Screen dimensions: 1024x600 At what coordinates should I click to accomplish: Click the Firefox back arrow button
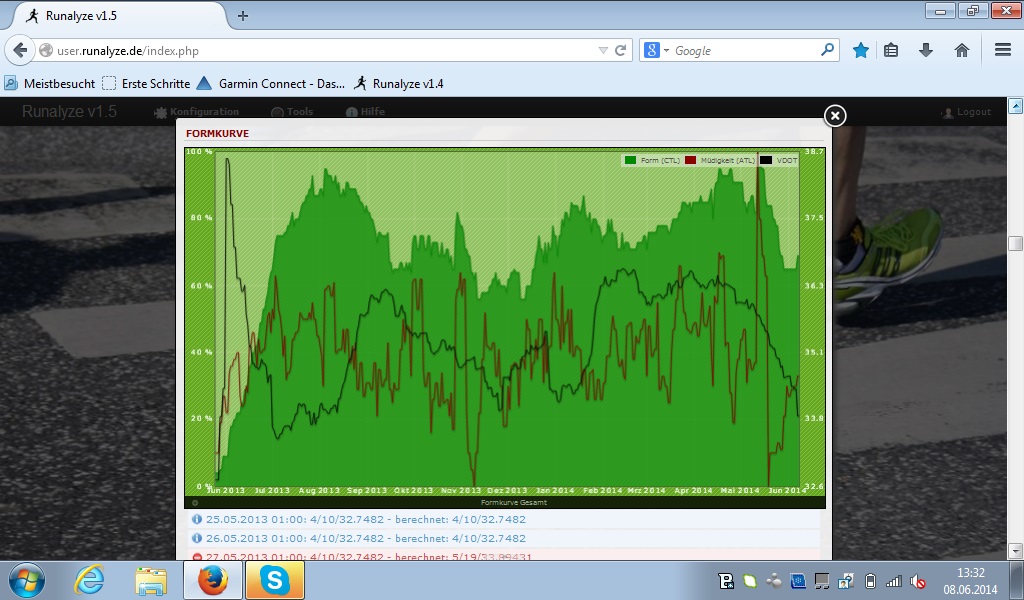tap(20, 50)
